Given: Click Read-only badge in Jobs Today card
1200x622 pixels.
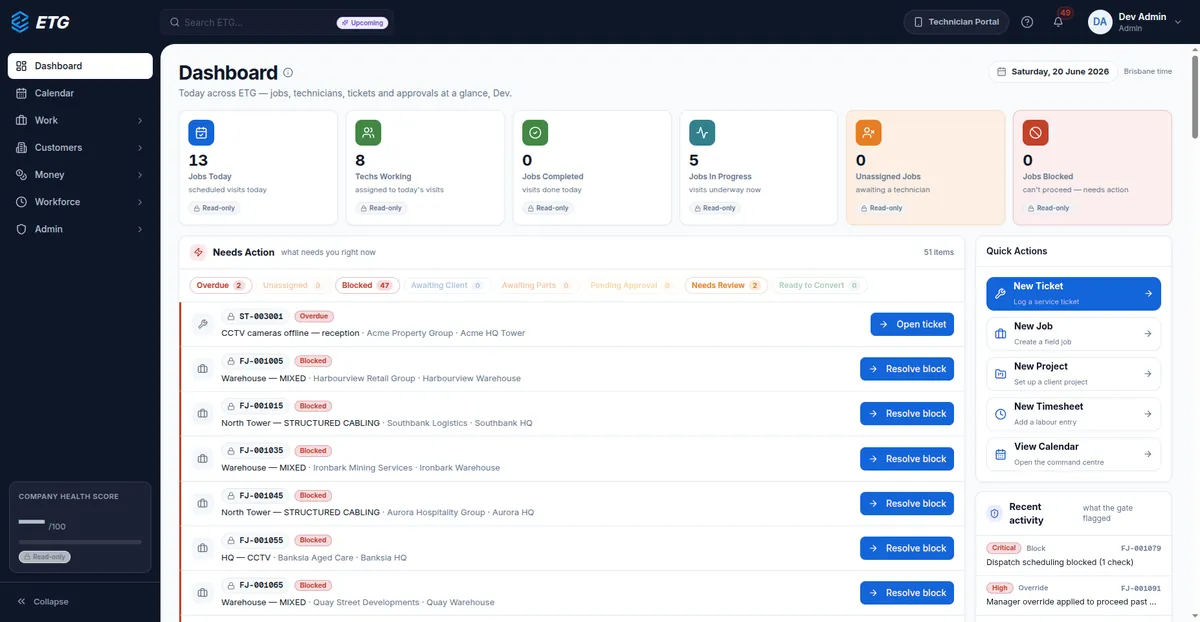Looking at the screenshot, I should click(x=214, y=208).
